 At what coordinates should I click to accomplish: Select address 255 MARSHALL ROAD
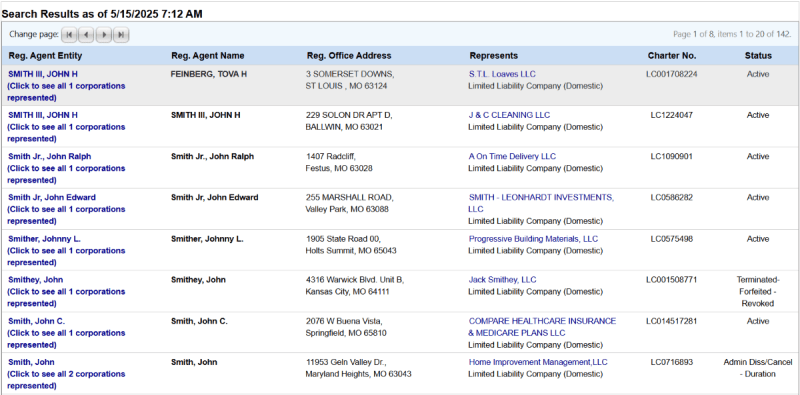point(350,198)
